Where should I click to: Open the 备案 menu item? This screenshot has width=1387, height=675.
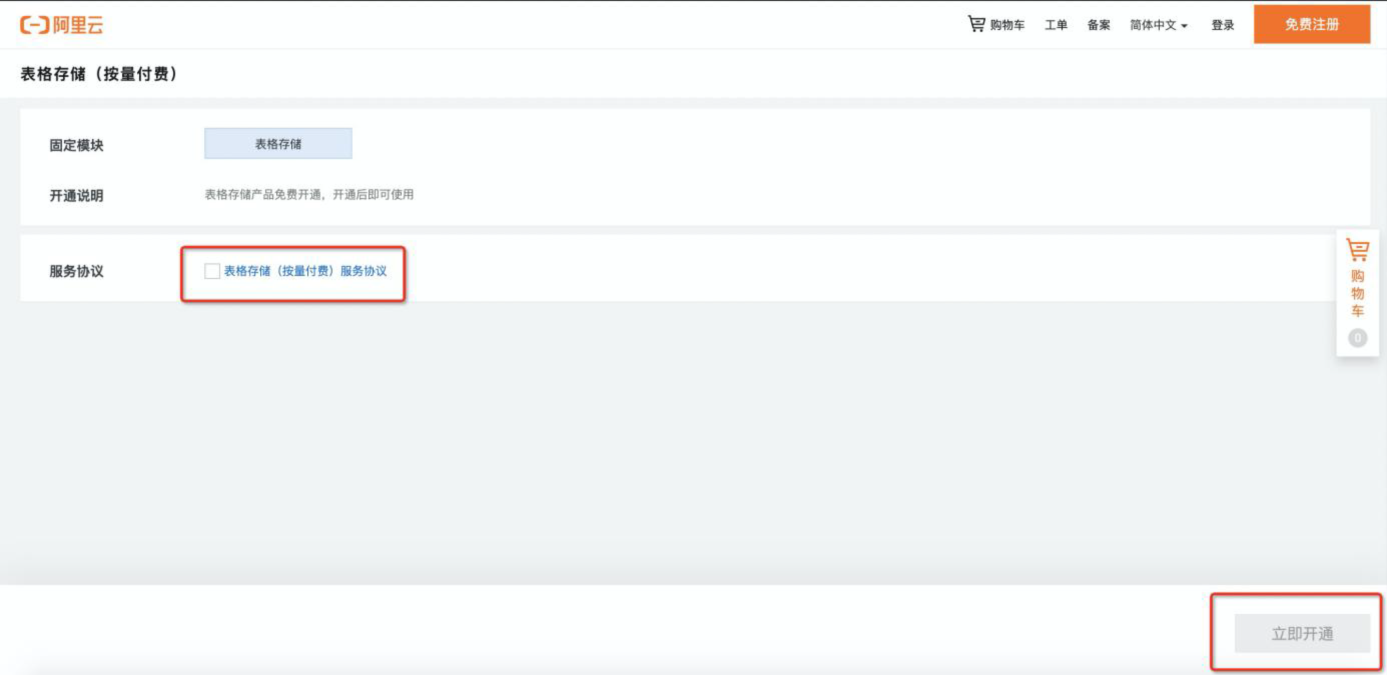(x=1099, y=25)
